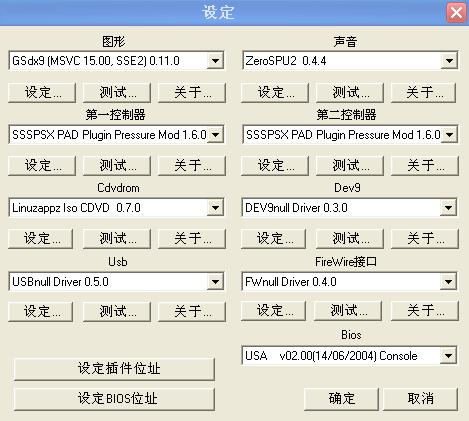The image size is (469, 421).
Task: Run 测试 for the FireWire接口 driver
Action: click(x=348, y=311)
